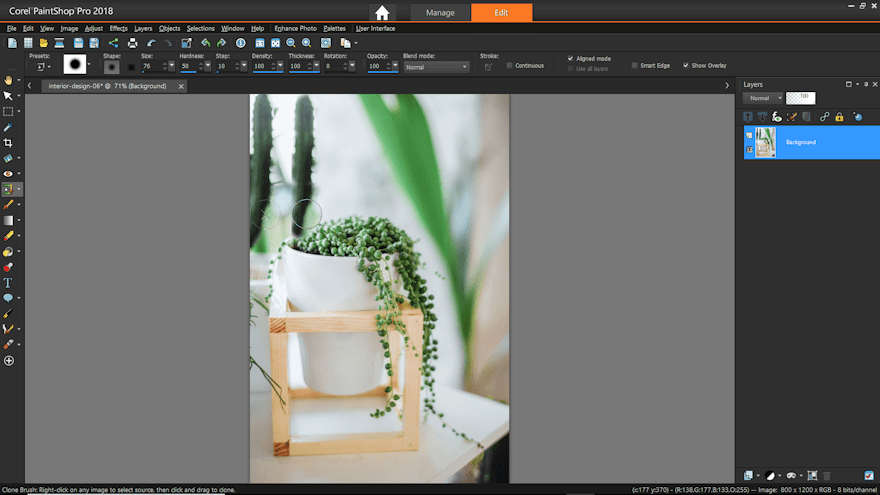
Task: Toggle the Show Overlay checkbox
Action: [686, 66]
